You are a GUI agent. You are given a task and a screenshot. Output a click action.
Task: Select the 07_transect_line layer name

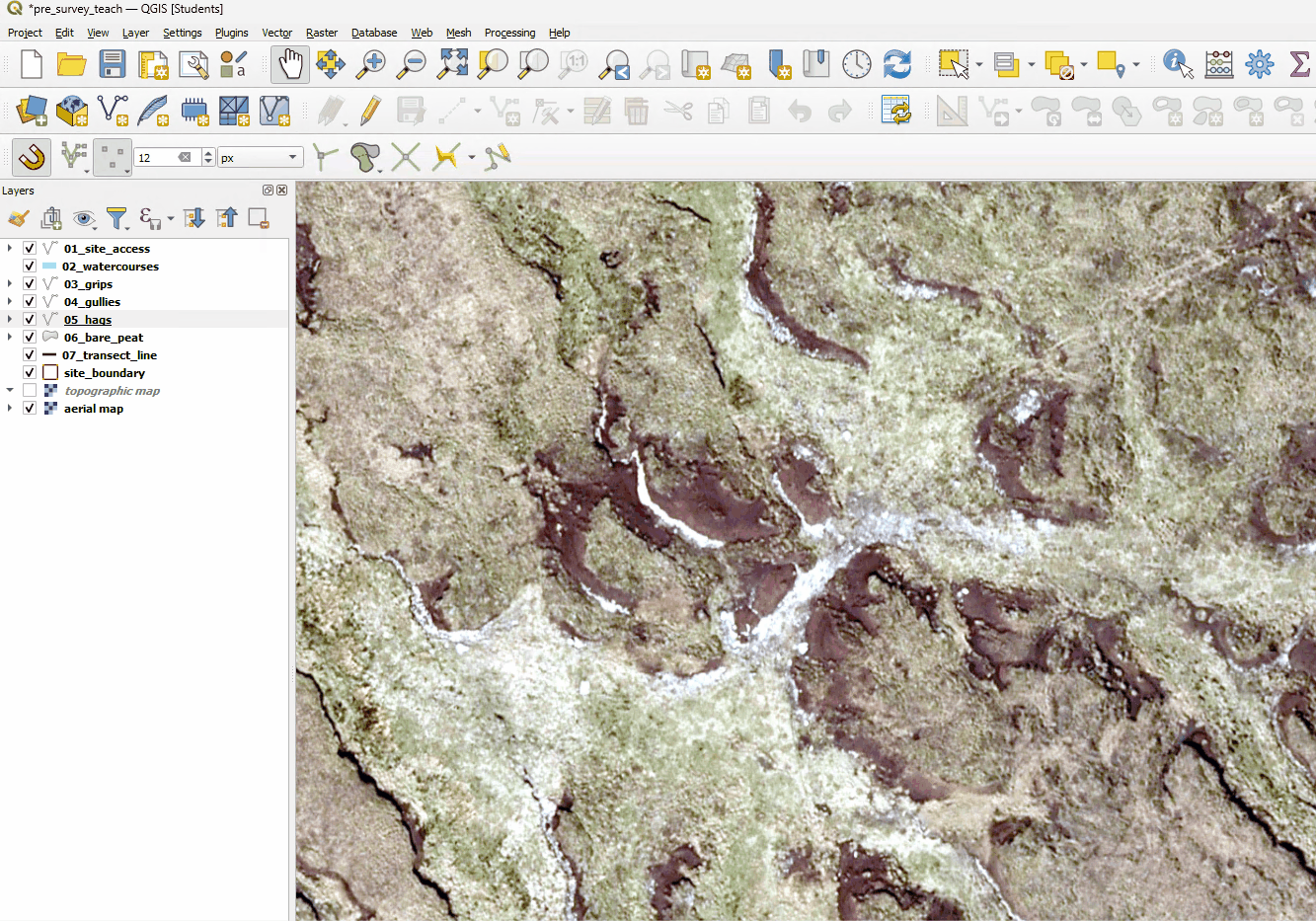tap(110, 355)
